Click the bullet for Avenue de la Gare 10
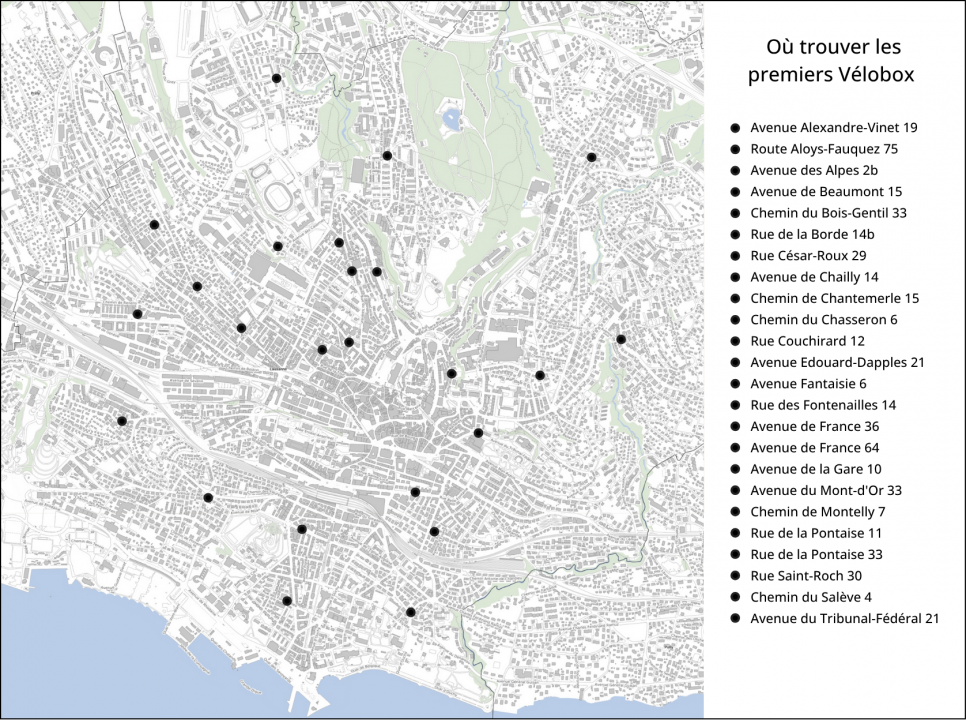 coord(735,469)
